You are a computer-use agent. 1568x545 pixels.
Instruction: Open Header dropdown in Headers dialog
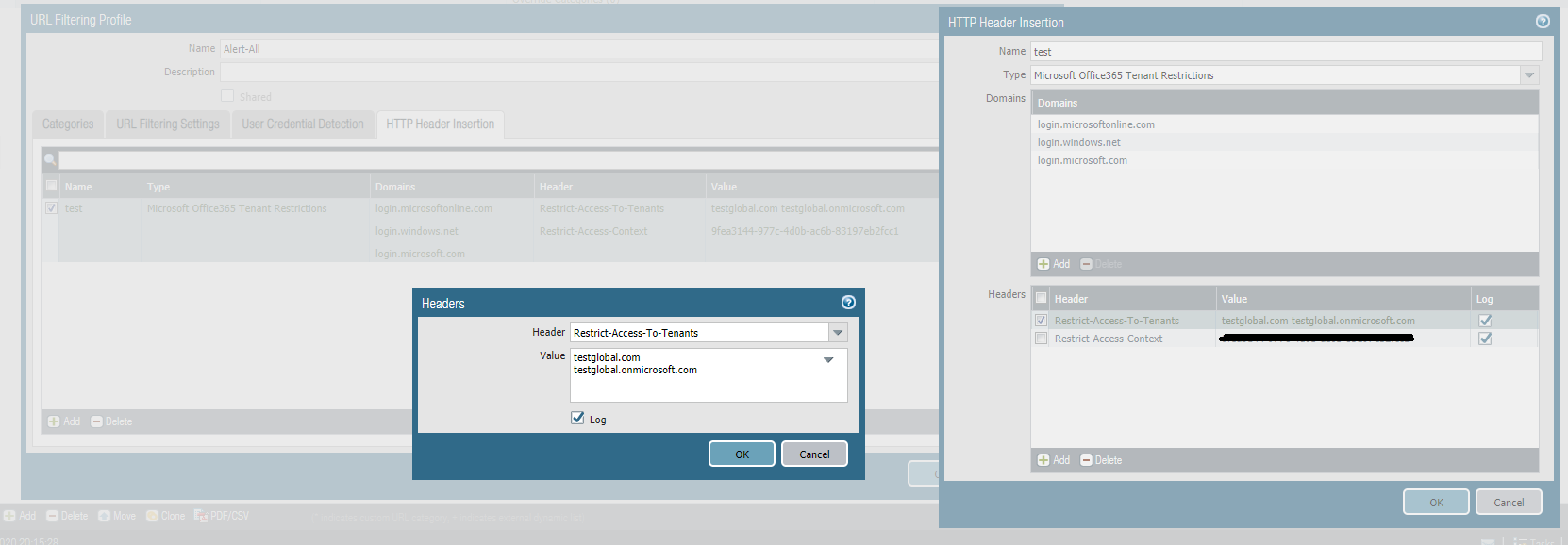(x=838, y=333)
